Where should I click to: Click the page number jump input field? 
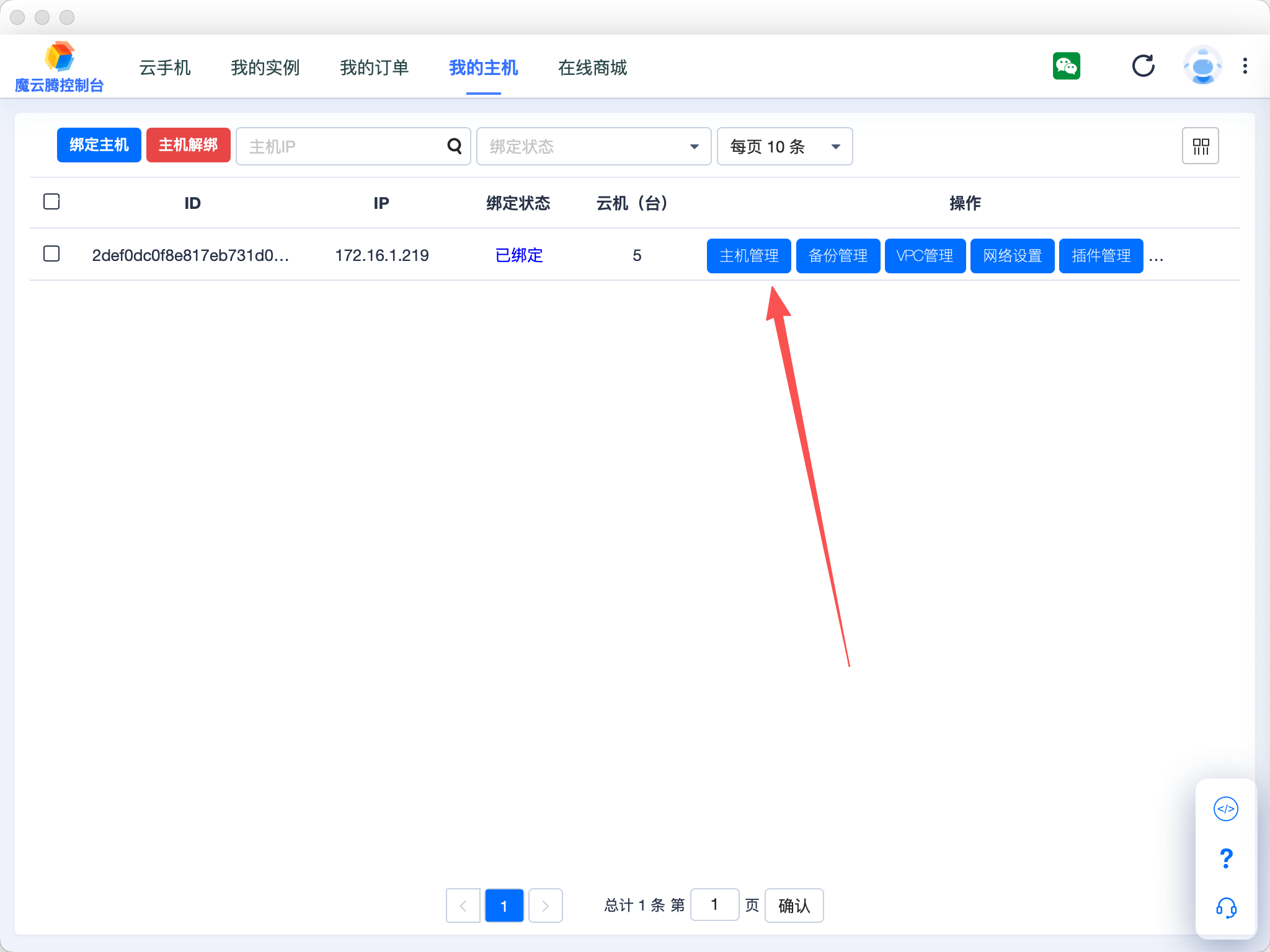[714, 905]
